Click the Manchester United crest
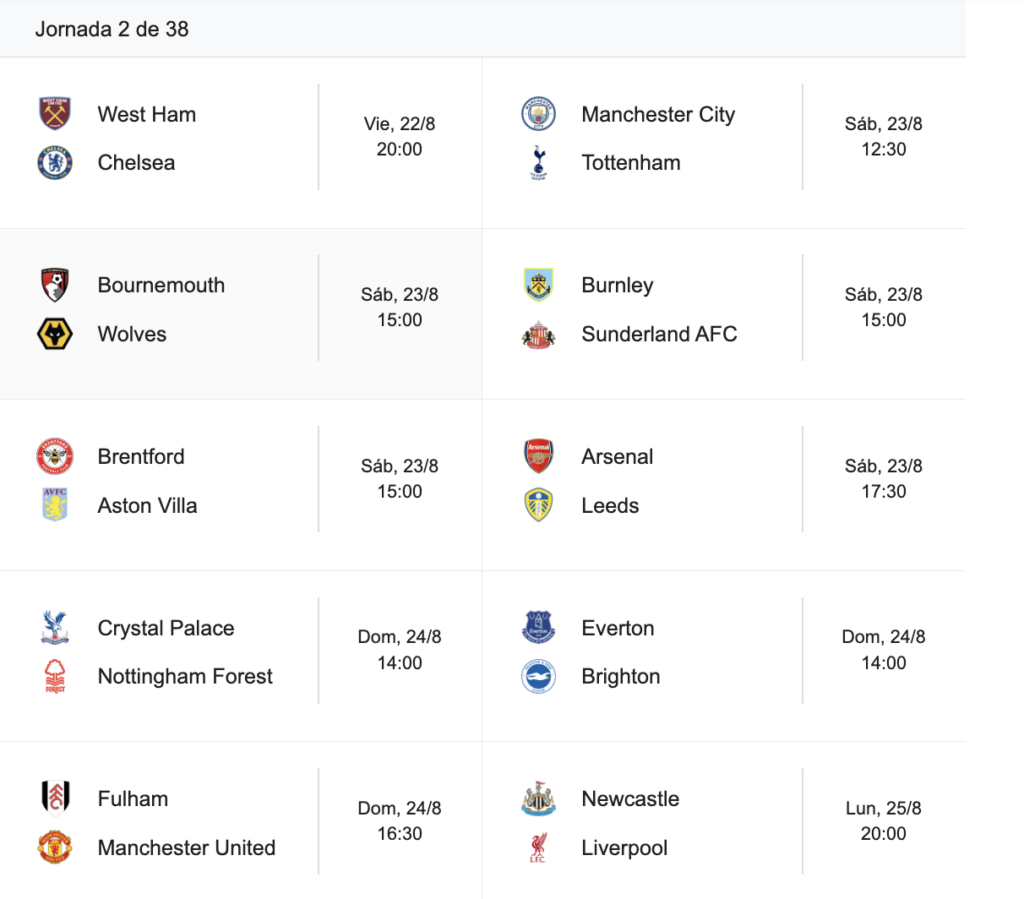Screen dimensions: 1024x899 pyautogui.click(x=55, y=847)
